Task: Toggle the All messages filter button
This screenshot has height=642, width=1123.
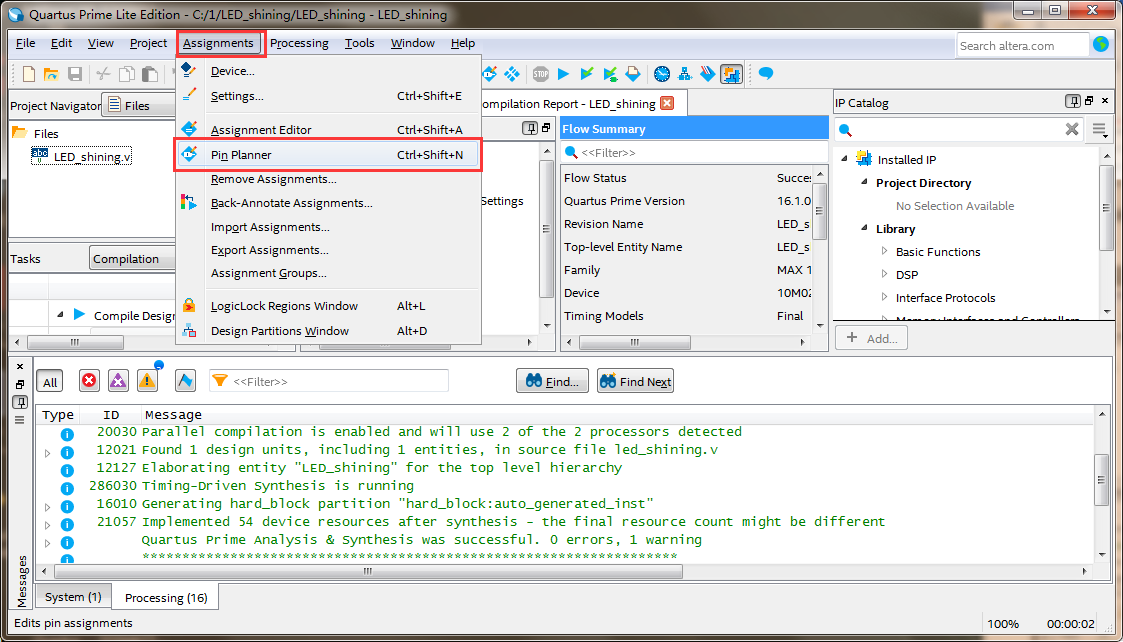Action: (x=49, y=382)
